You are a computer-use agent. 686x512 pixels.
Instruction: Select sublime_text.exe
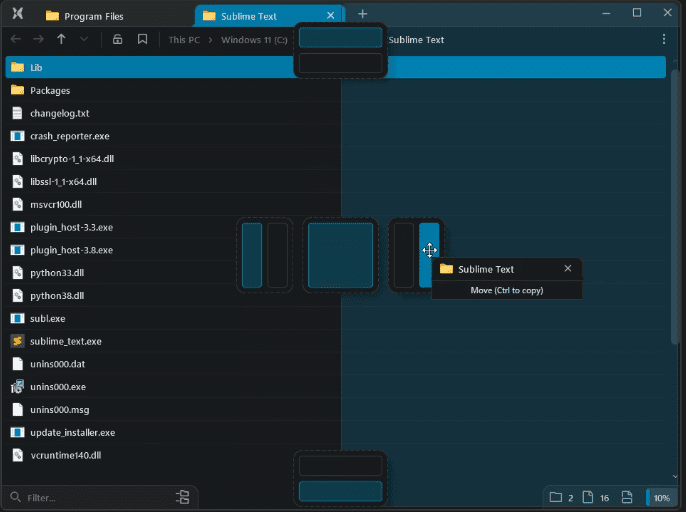pos(336,341)
